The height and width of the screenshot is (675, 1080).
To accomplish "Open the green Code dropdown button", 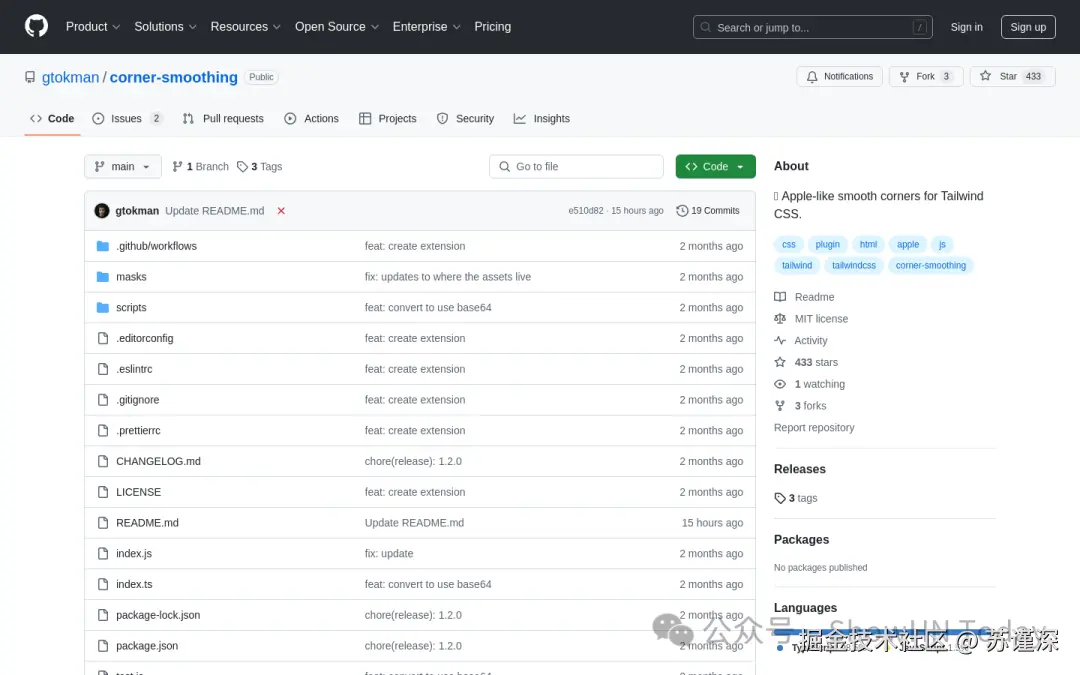I will tap(715, 167).
